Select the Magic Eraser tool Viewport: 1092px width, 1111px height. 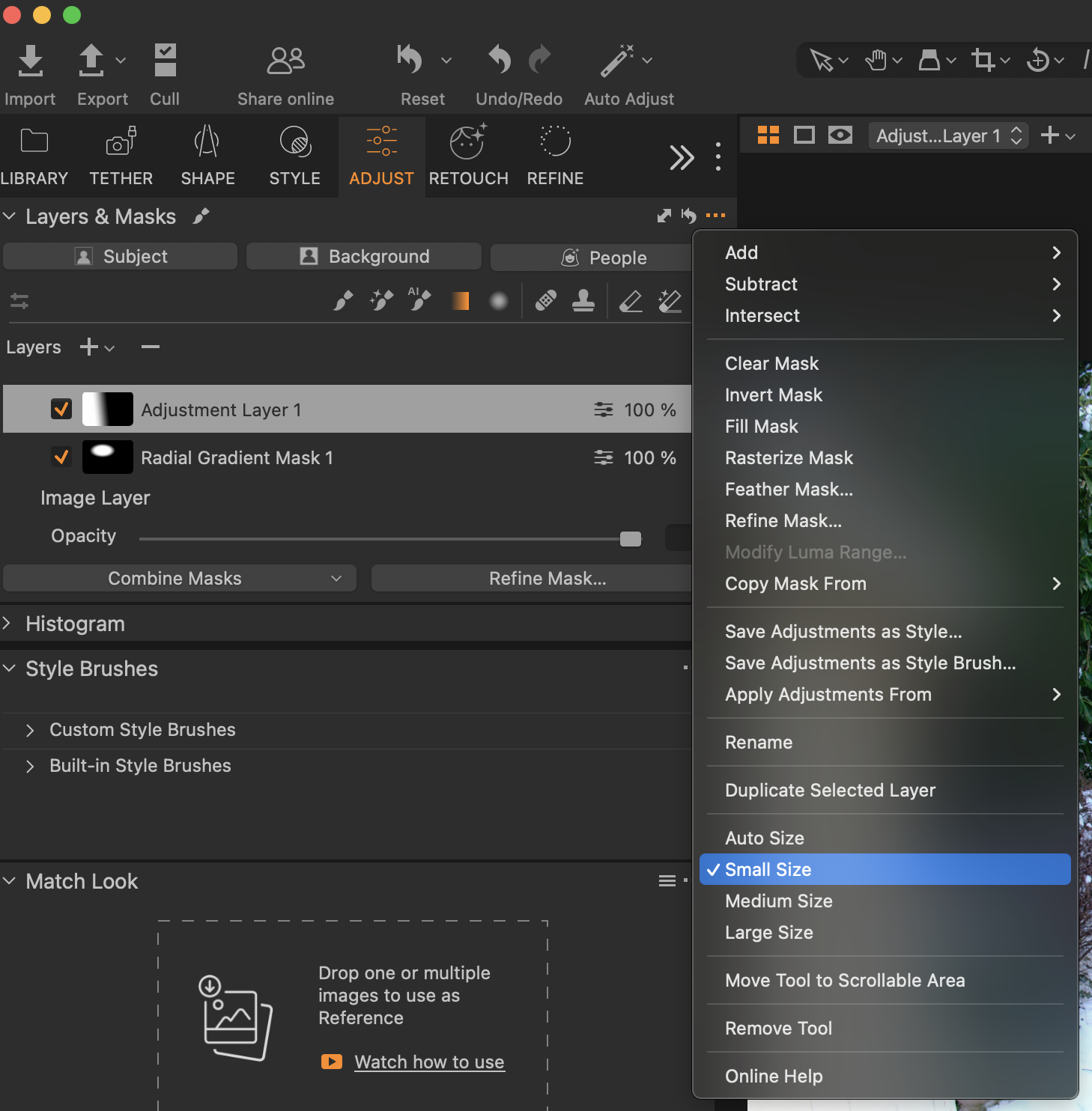pos(670,301)
